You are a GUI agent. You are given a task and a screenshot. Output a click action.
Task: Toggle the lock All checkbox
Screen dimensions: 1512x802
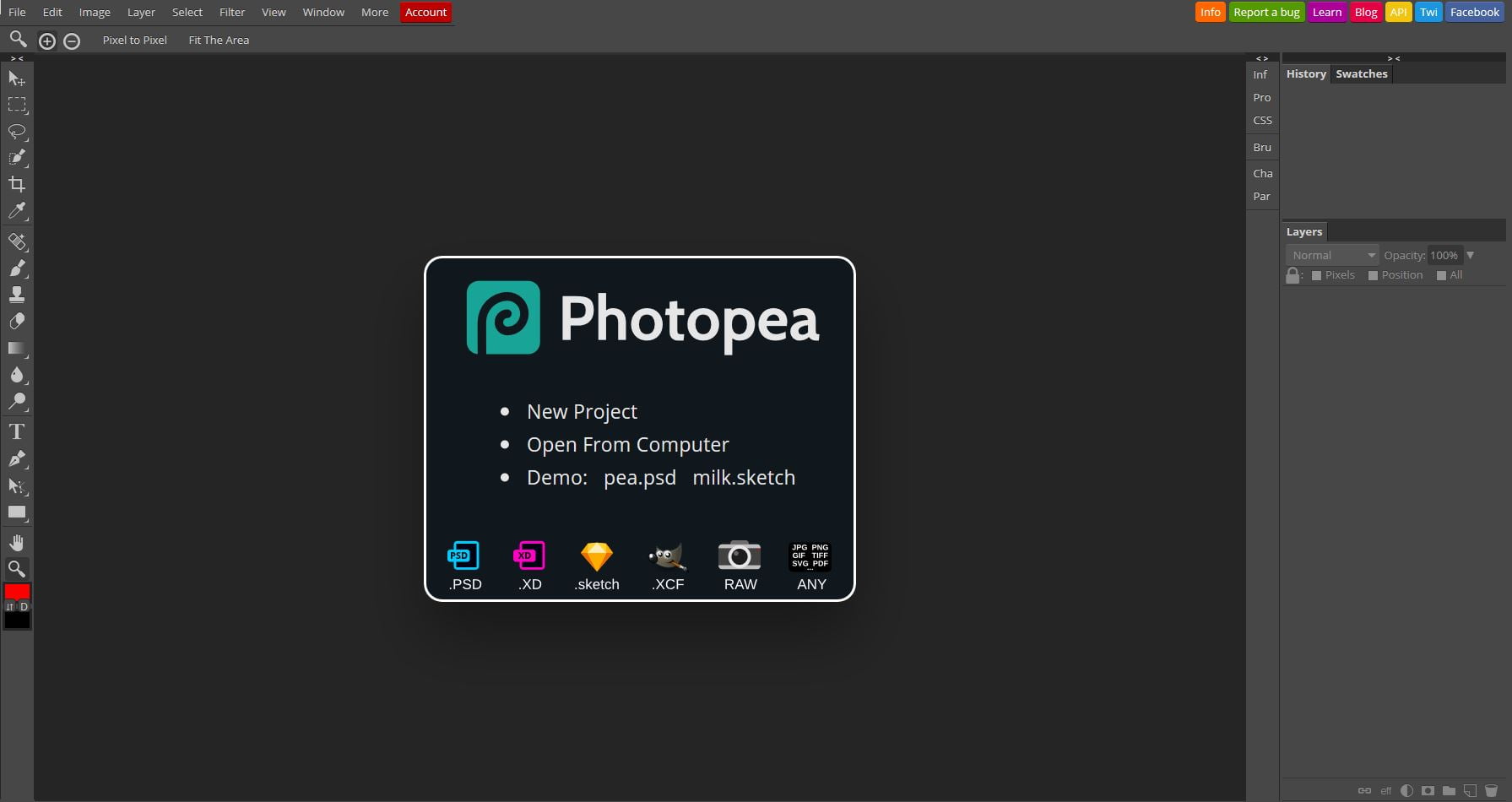pyautogui.click(x=1441, y=275)
